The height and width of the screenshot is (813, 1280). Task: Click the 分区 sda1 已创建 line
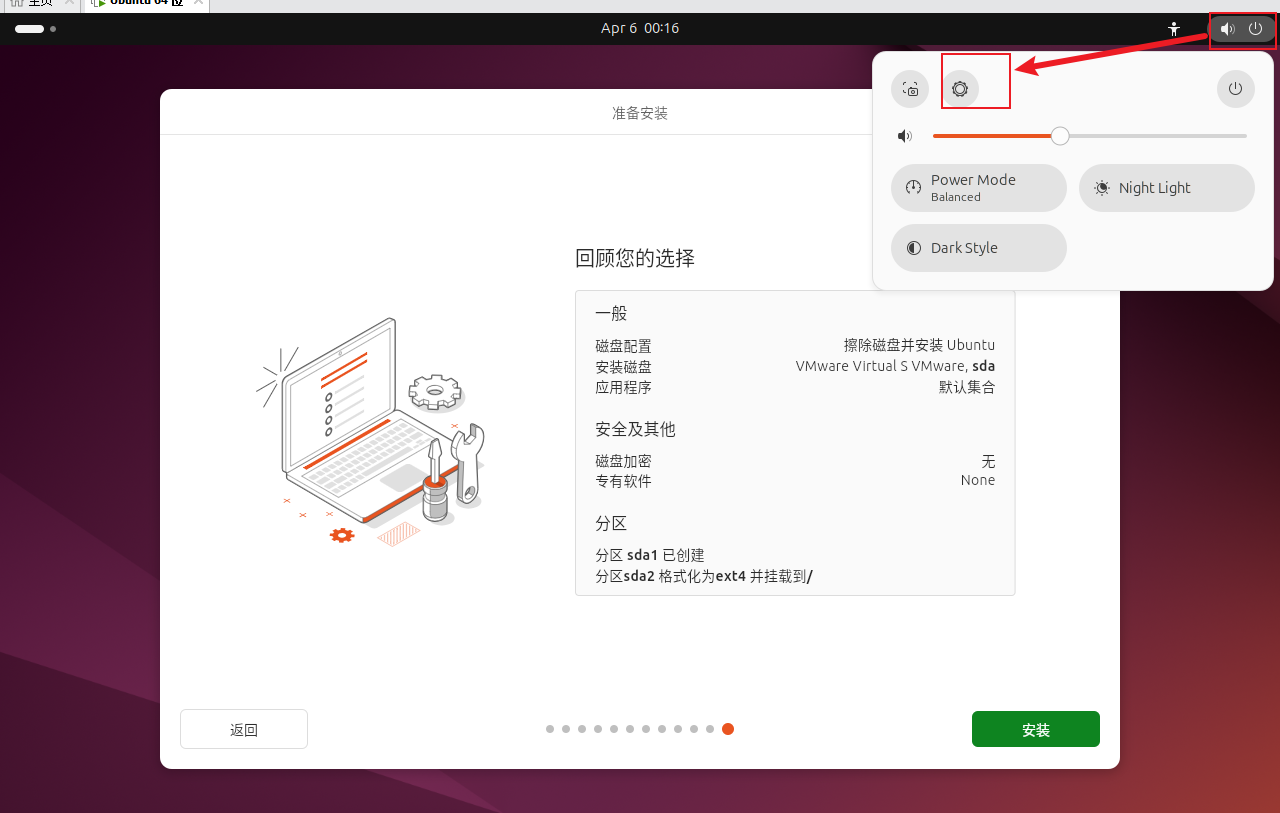click(x=650, y=556)
